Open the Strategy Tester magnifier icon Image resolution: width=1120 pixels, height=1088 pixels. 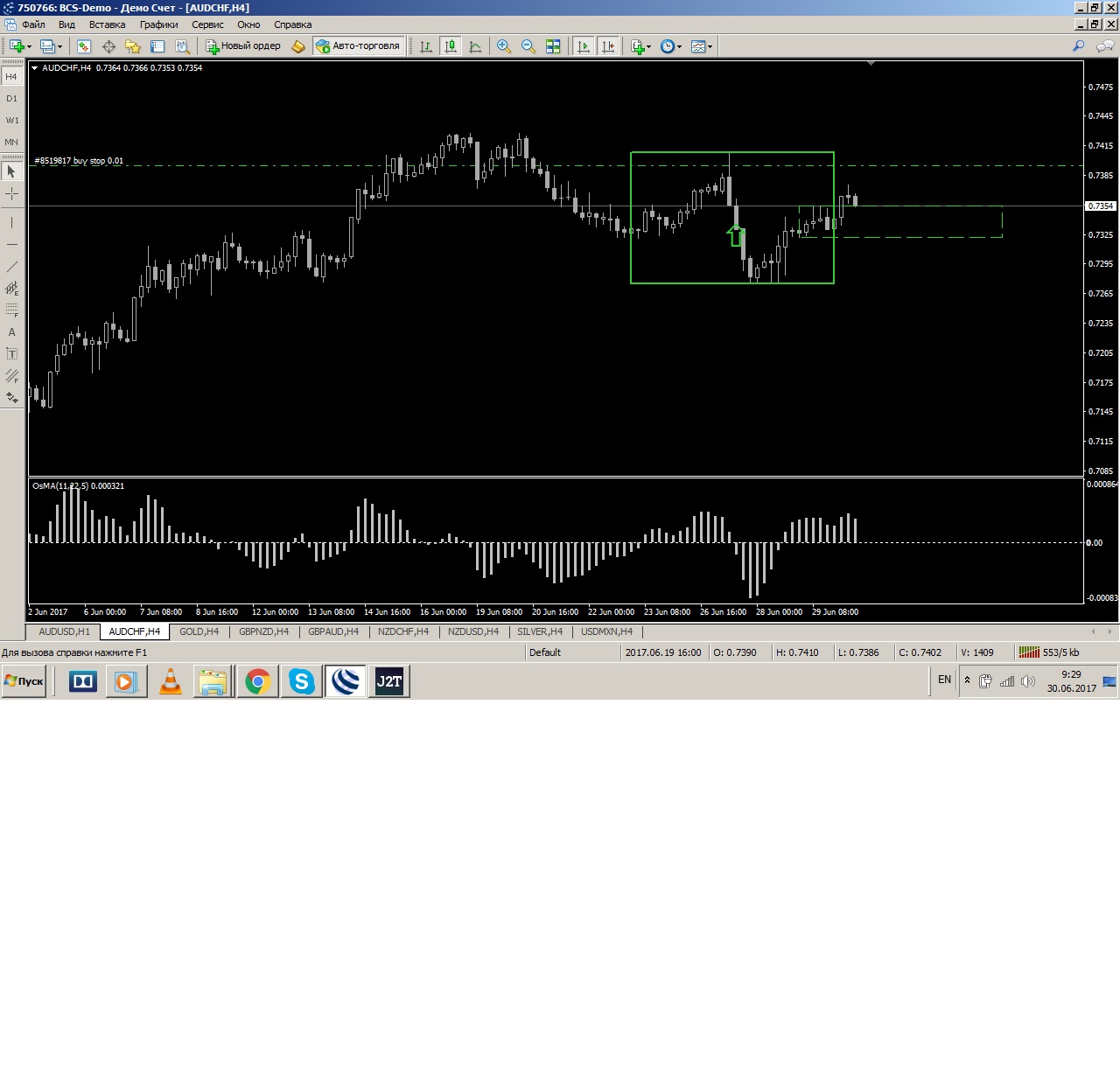[182, 46]
